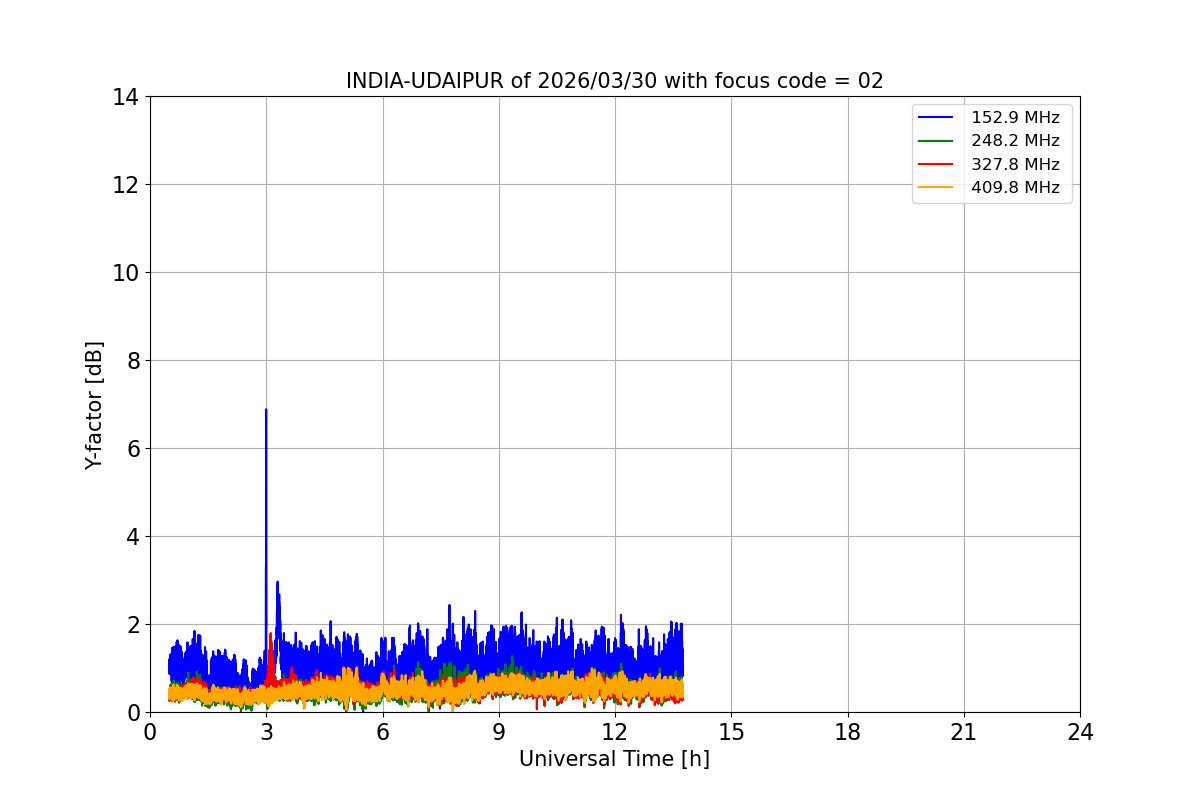Click the plot title INDIA-UDAIPUR of 2026/03/30
The image size is (1200, 800).
point(614,81)
